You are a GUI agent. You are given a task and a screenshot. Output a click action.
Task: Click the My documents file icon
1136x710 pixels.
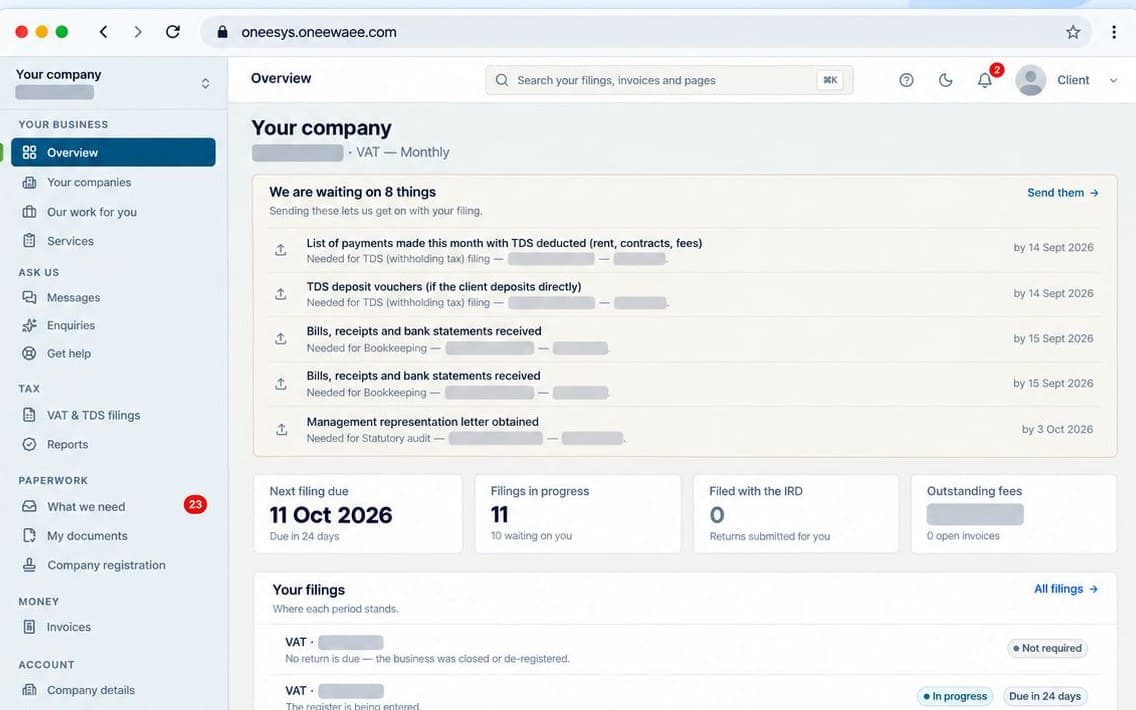[x=29, y=536]
